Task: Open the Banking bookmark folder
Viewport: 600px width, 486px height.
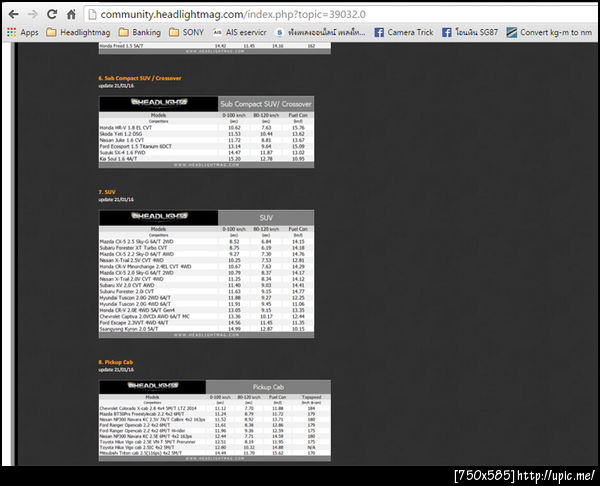Action: pyautogui.click(x=140, y=33)
